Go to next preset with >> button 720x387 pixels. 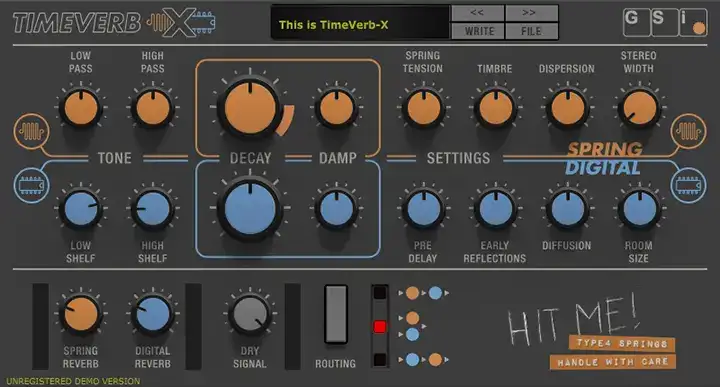point(531,13)
